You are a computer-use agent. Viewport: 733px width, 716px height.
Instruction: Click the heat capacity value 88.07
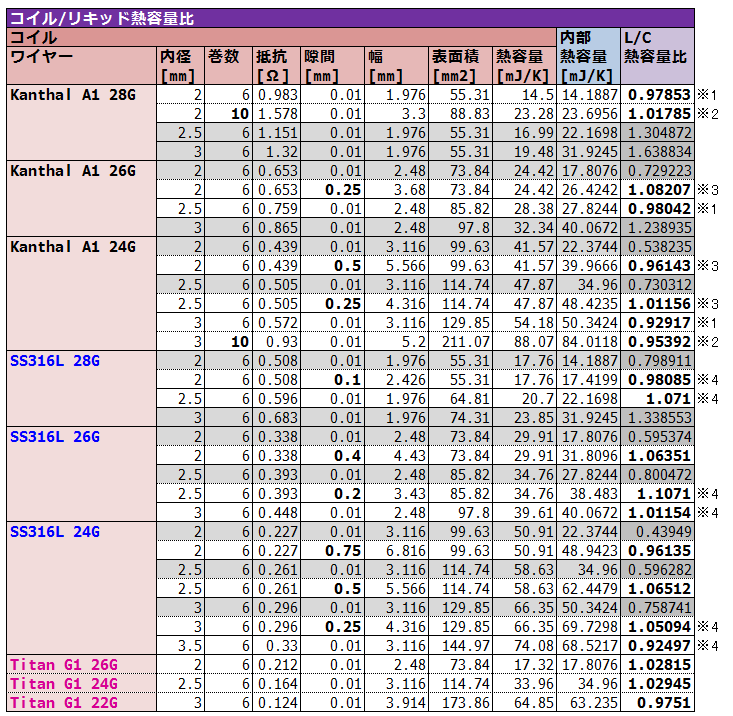click(525, 342)
